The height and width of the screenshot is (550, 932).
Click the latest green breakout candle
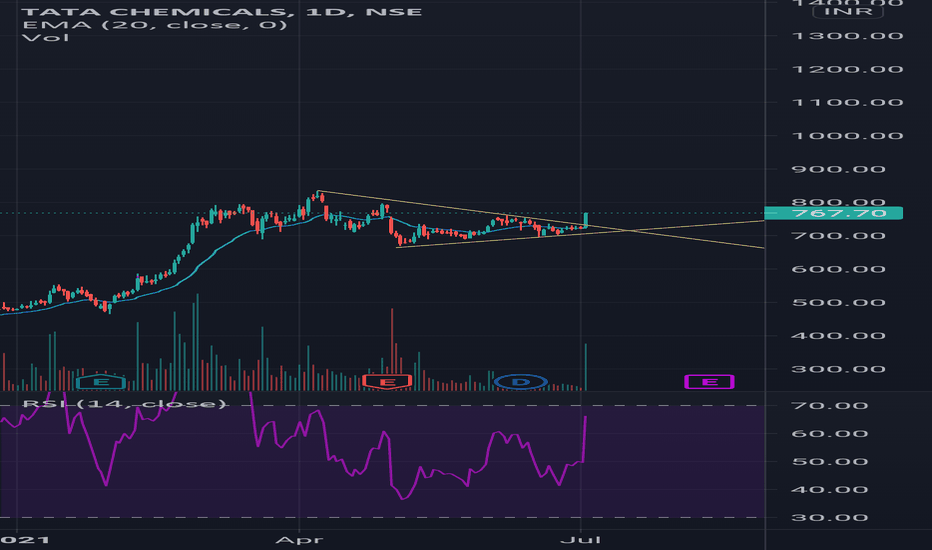click(x=586, y=219)
